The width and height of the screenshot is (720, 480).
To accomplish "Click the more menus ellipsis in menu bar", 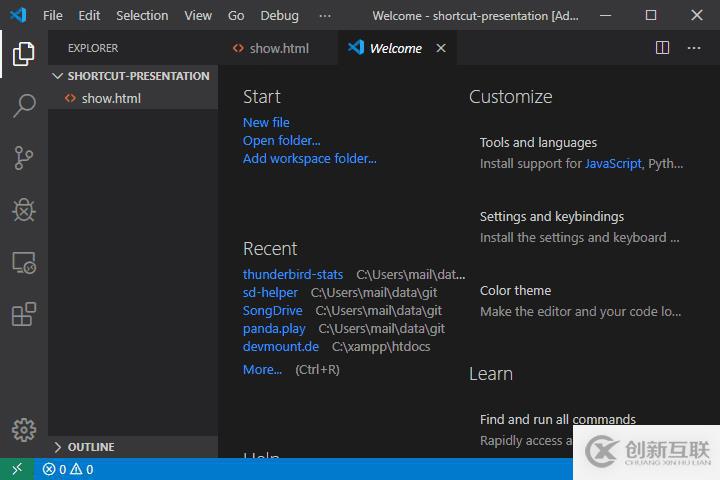I will [325, 16].
